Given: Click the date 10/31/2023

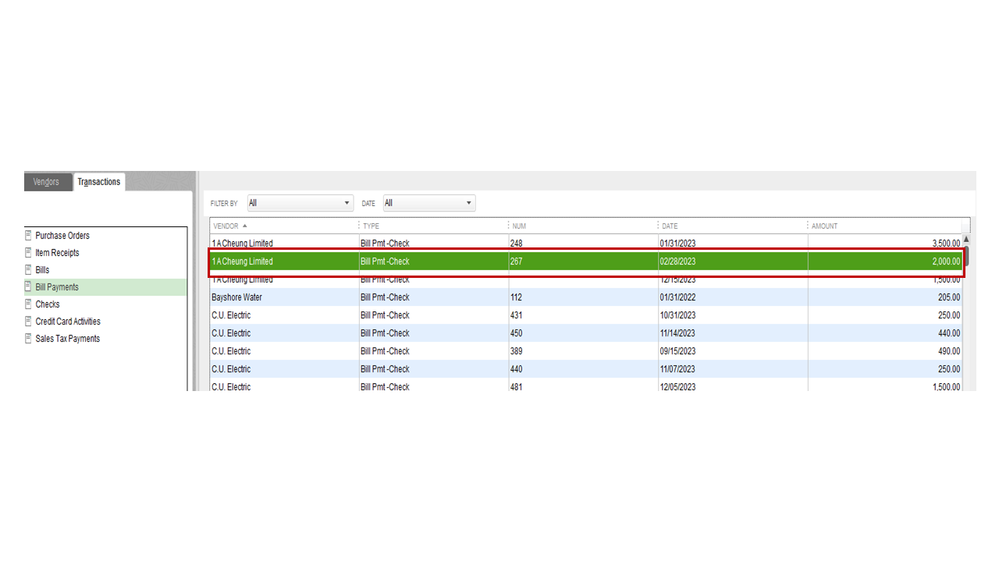Looking at the screenshot, I should point(678,315).
